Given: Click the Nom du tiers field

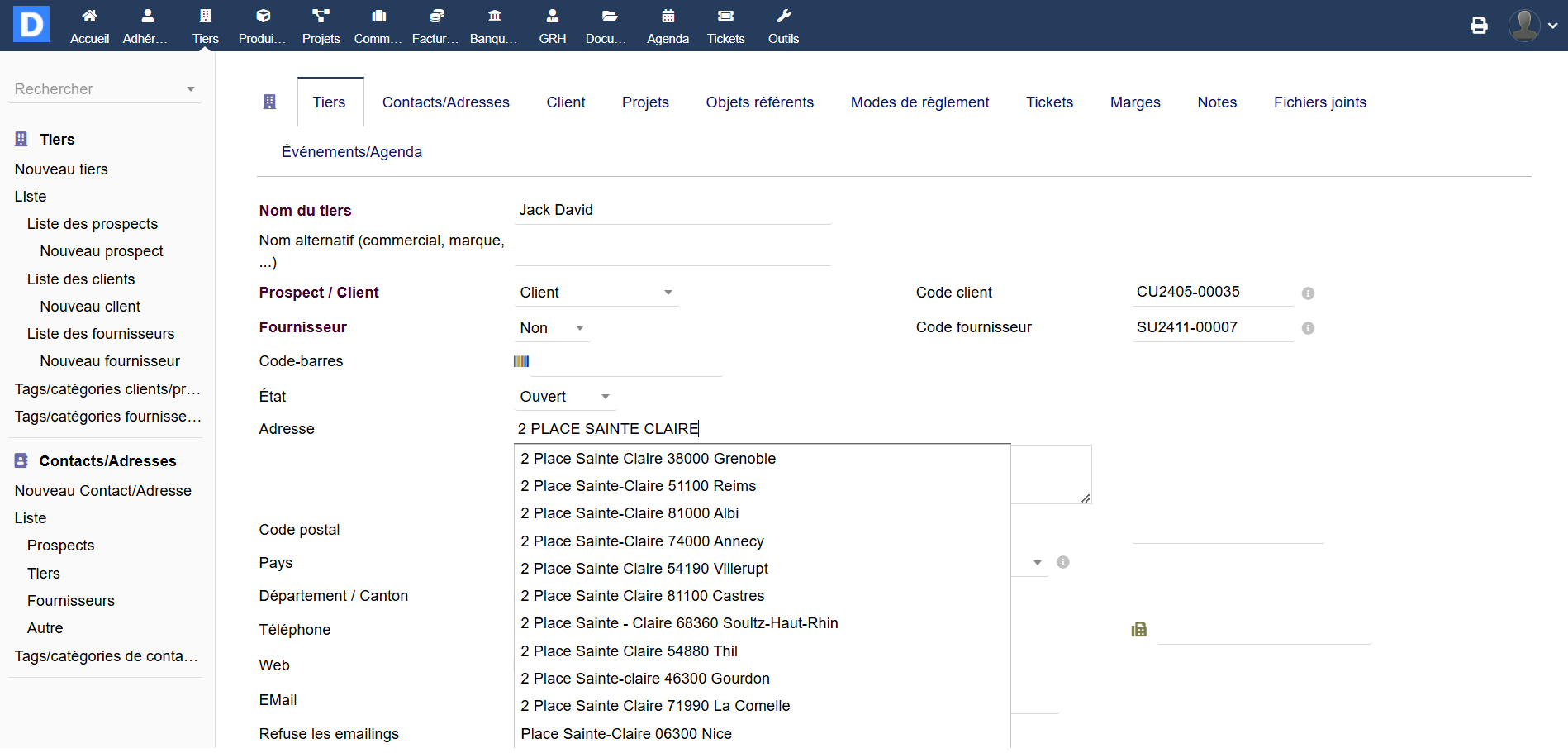Looking at the screenshot, I should [672, 210].
